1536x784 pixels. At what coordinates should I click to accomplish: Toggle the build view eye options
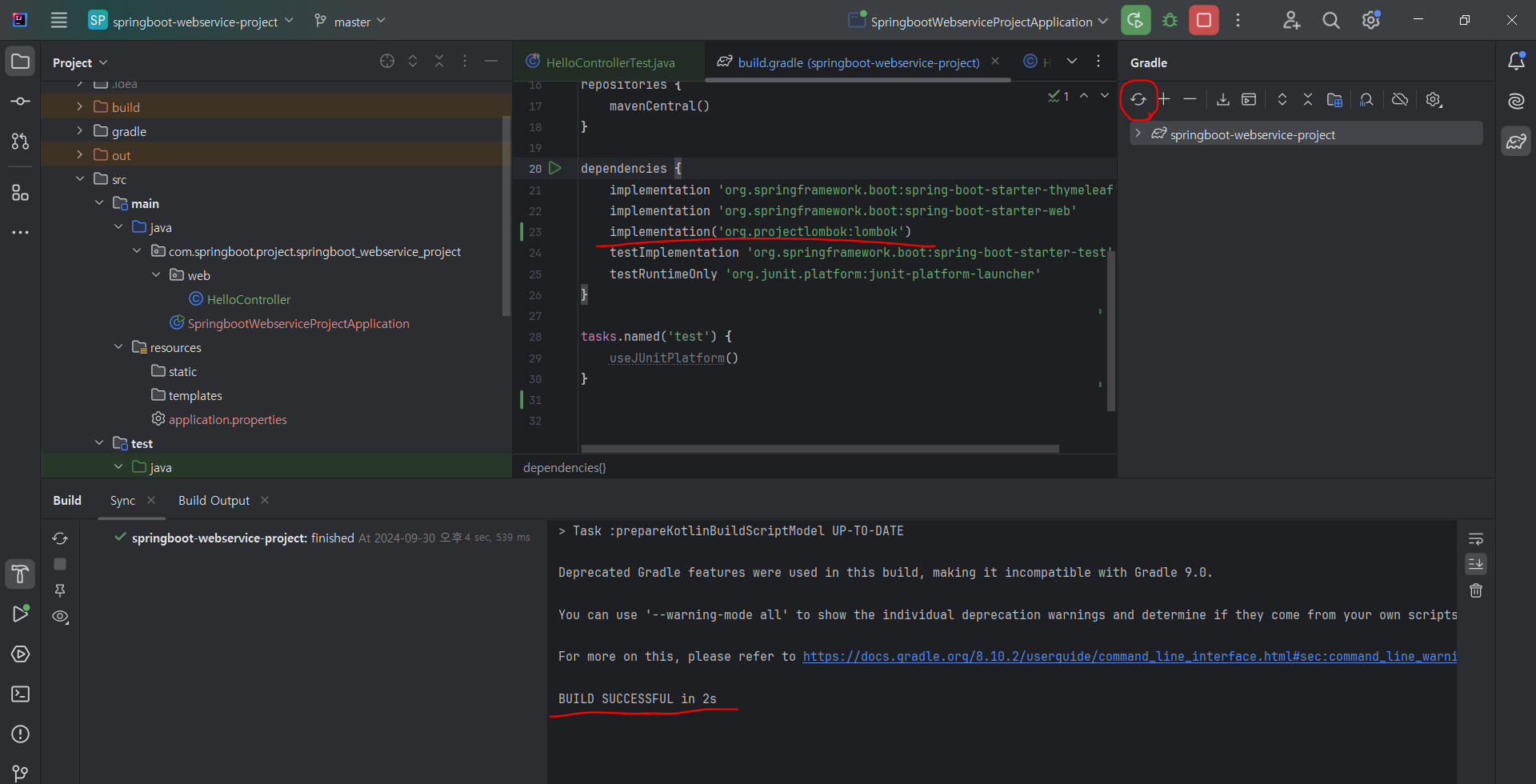point(60,617)
